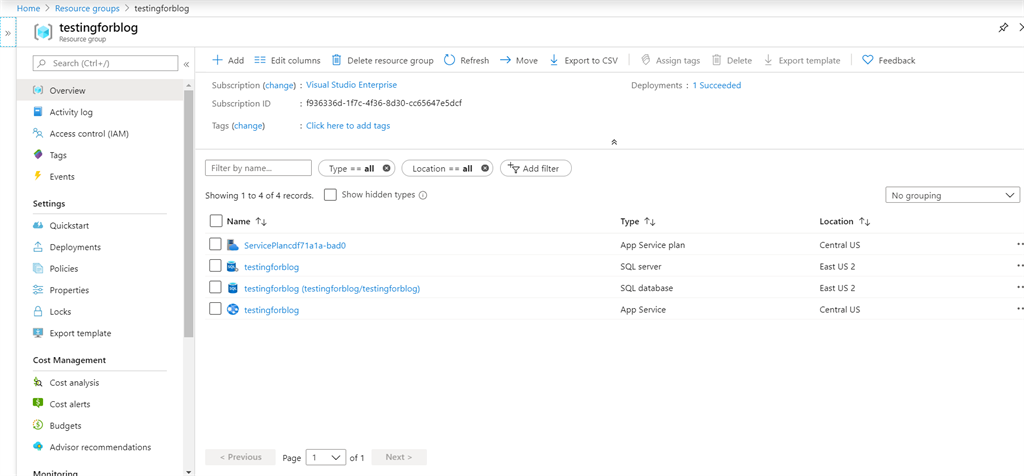Click the subscription change link

pos(280,85)
